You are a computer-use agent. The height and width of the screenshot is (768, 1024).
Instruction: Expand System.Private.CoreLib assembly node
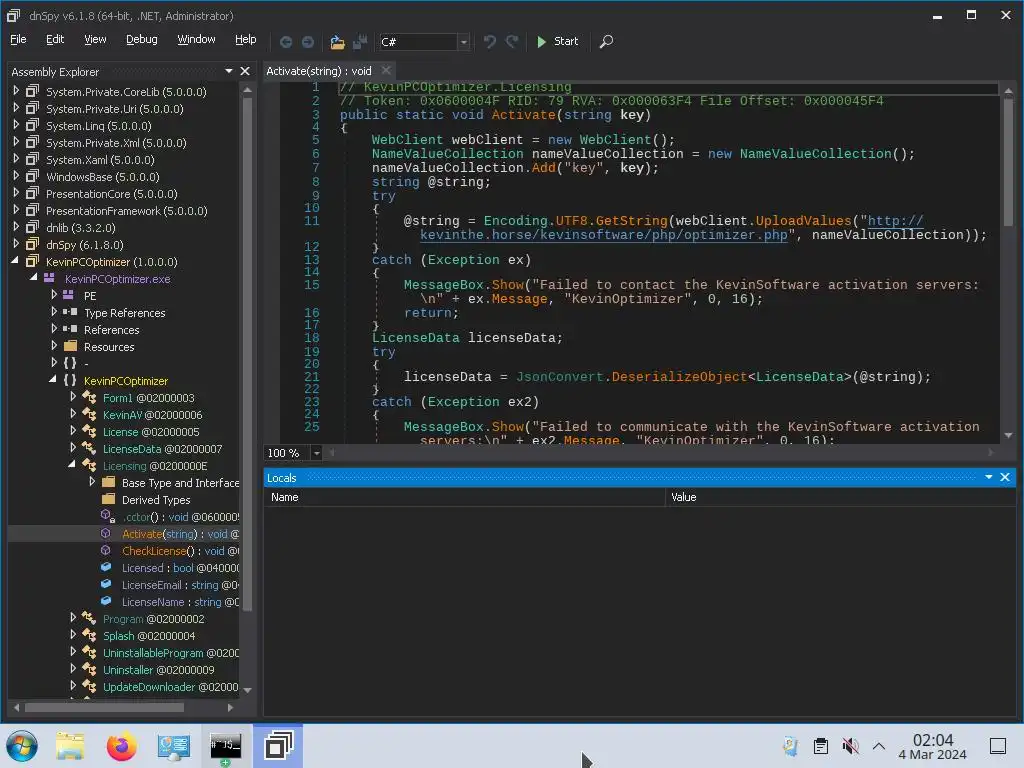pyautogui.click(x=16, y=91)
